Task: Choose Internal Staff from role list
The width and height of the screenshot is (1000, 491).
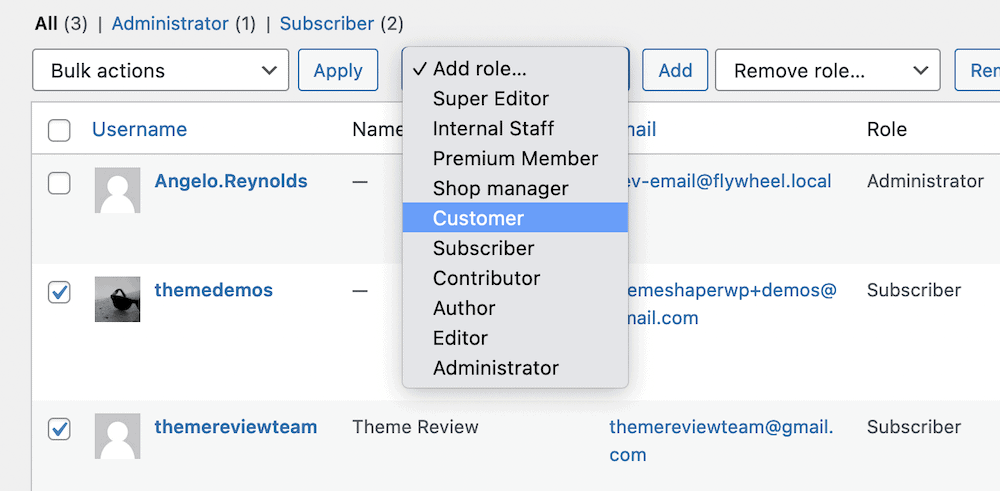Action: tap(515, 129)
